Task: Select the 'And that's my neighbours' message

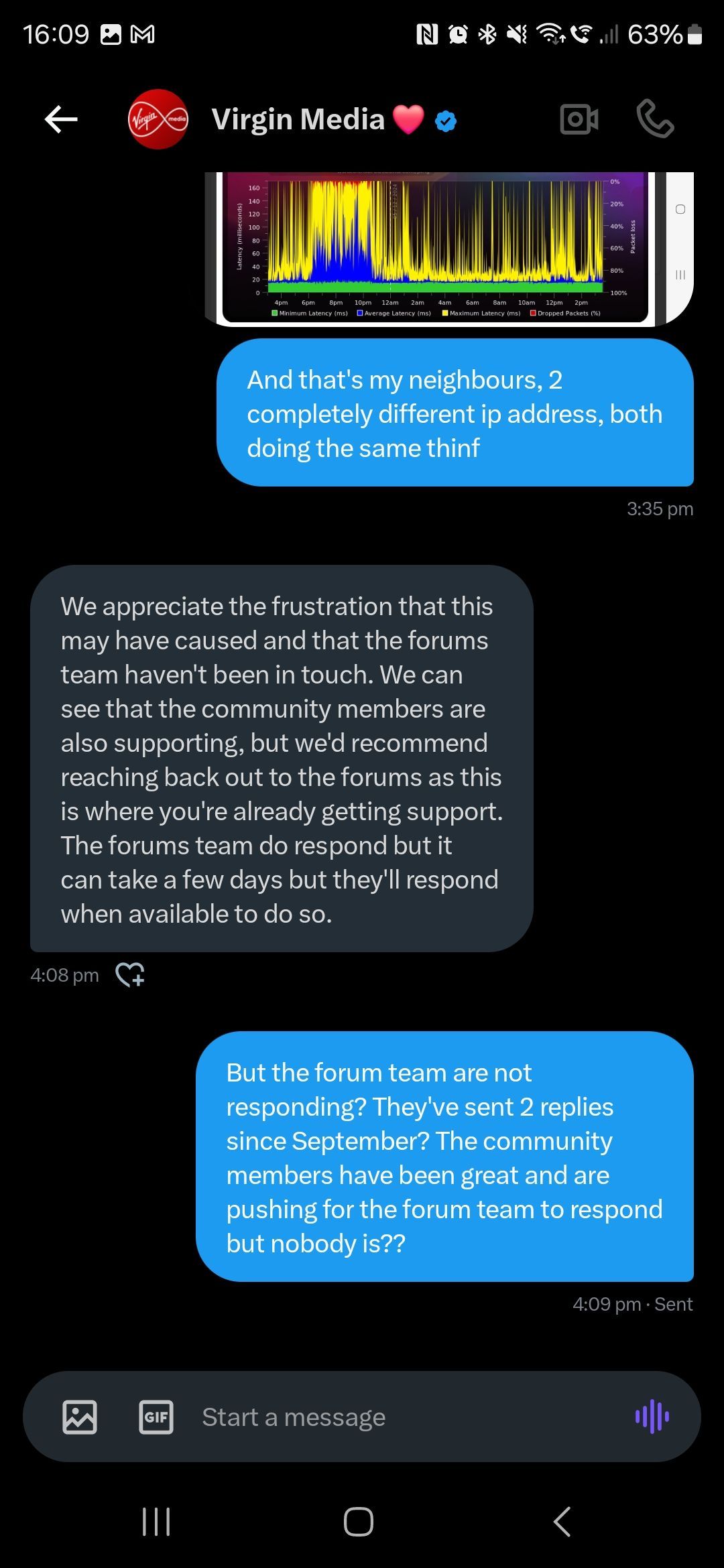Action: pyautogui.click(x=455, y=413)
